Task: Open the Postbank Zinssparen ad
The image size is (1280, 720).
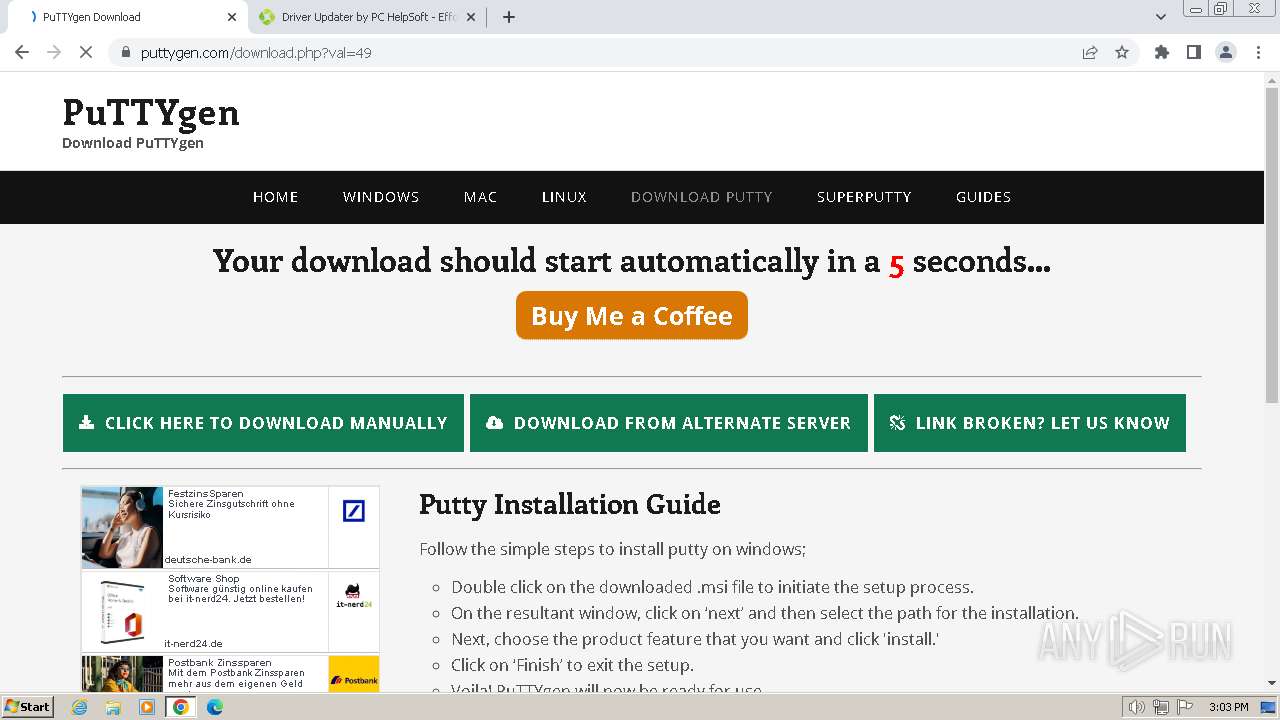Action: (x=230, y=673)
